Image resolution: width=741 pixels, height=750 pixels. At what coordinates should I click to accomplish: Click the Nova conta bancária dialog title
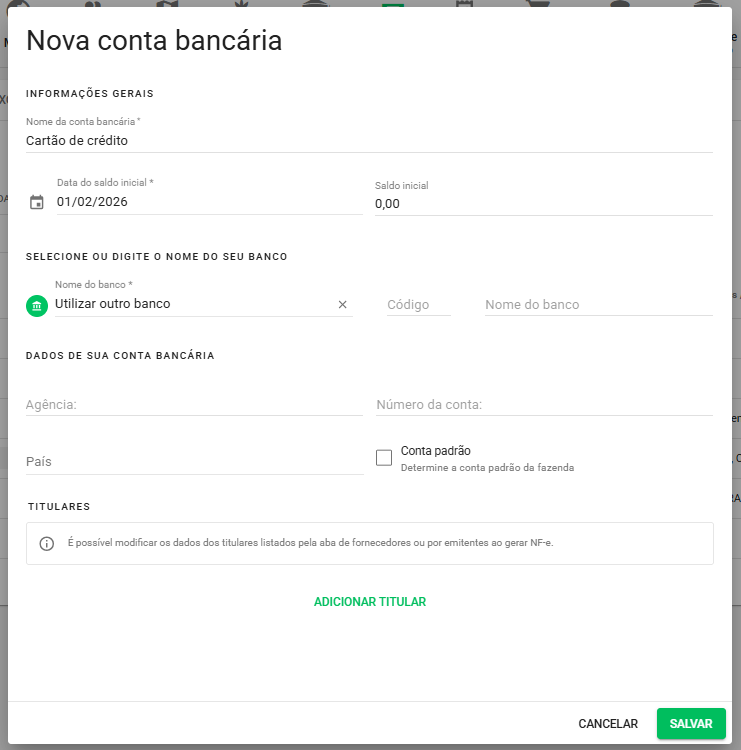154,41
